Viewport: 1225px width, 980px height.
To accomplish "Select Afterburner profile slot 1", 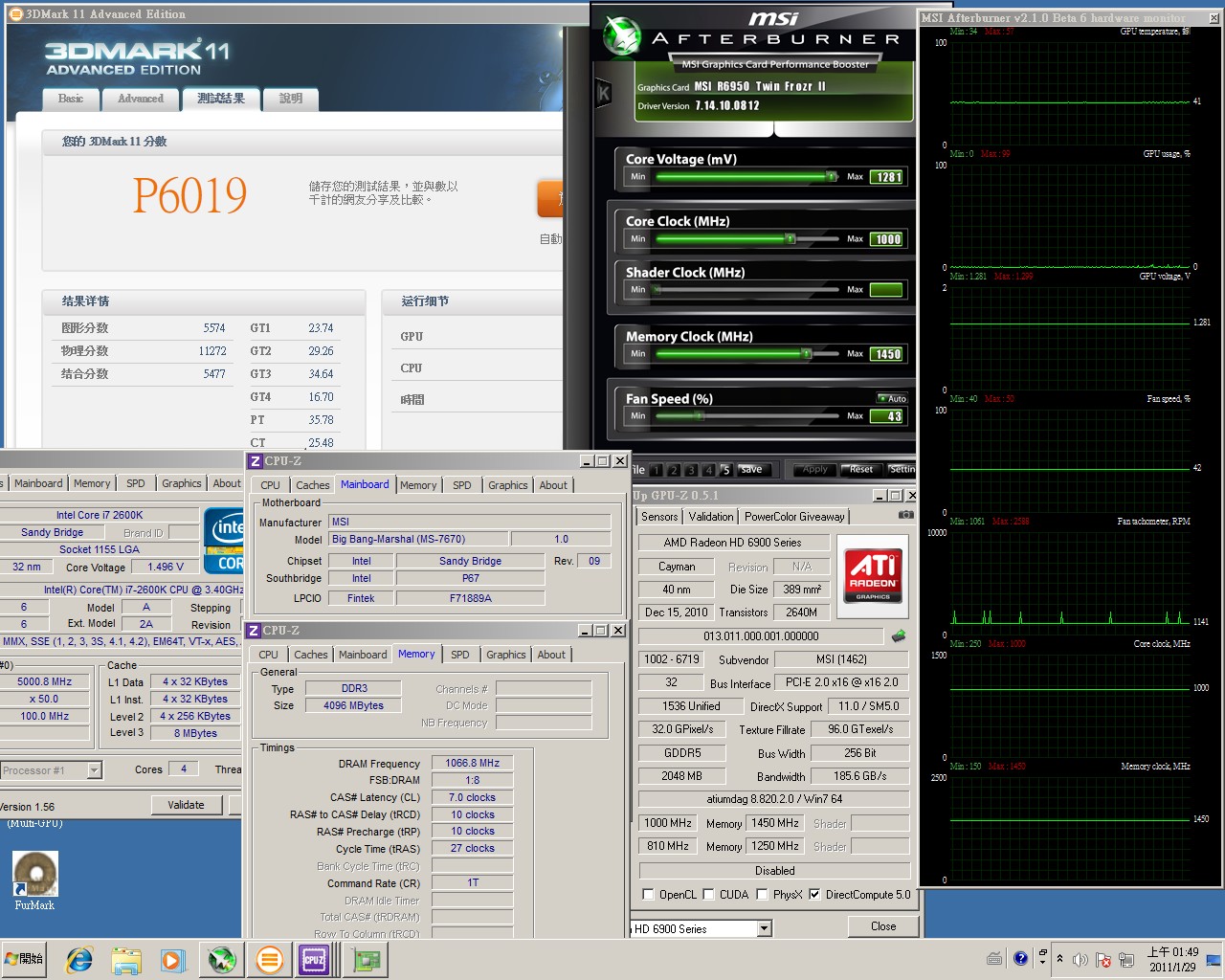I will coord(657,470).
